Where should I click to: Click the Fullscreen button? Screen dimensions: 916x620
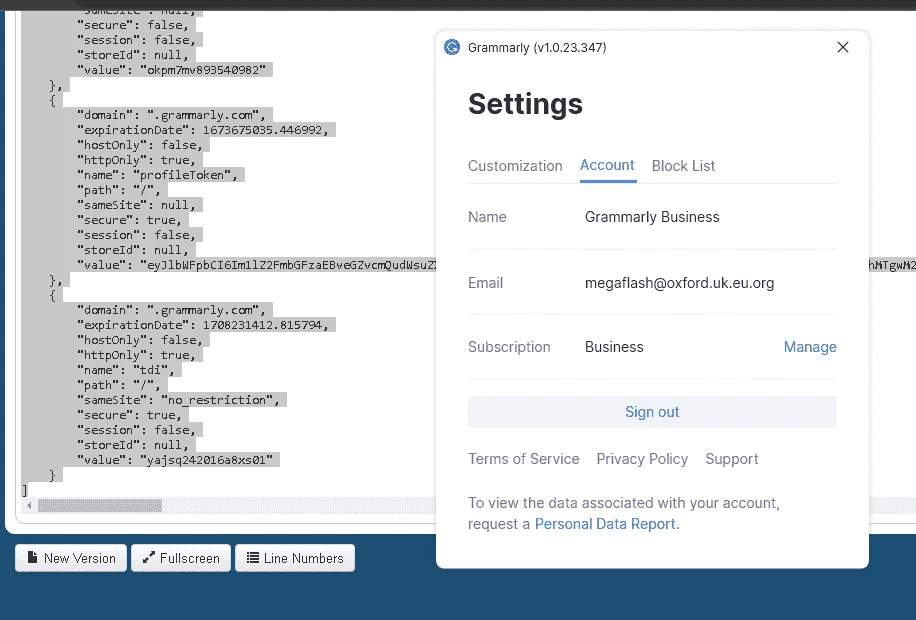coord(181,558)
